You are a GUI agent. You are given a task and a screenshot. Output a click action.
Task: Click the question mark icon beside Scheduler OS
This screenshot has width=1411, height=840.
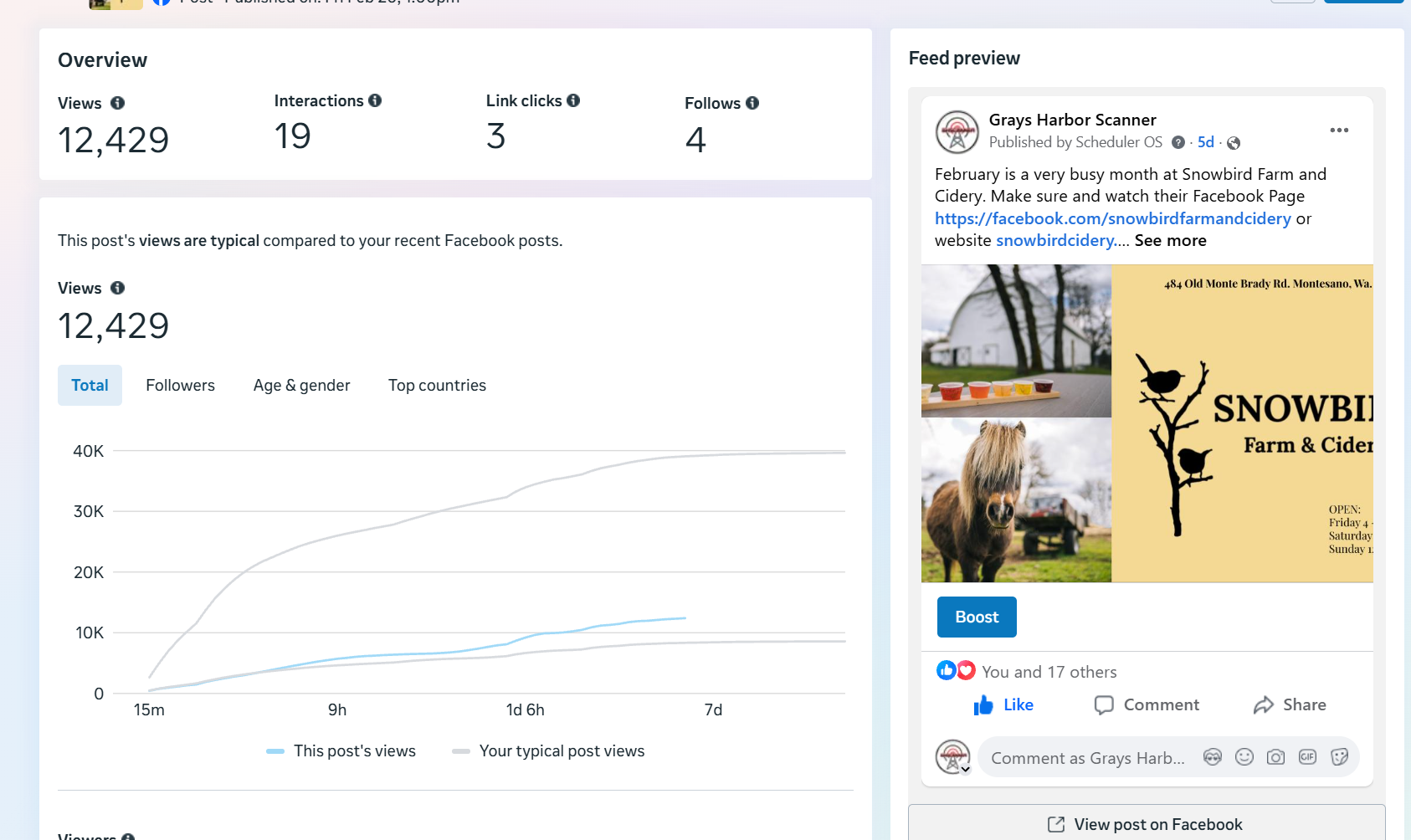tap(1178, 142)
